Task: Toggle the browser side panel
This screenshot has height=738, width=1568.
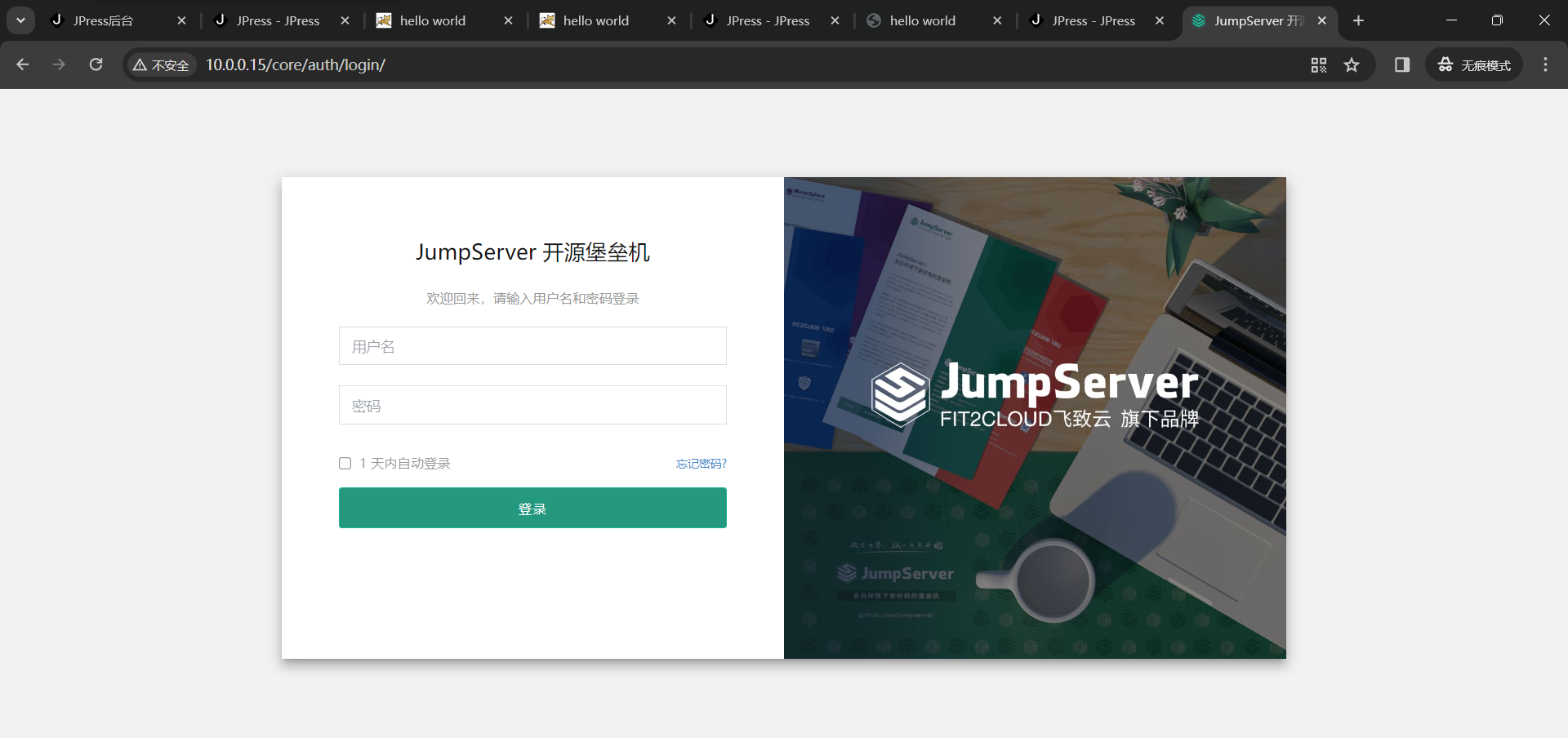Action: [1402, 64]
